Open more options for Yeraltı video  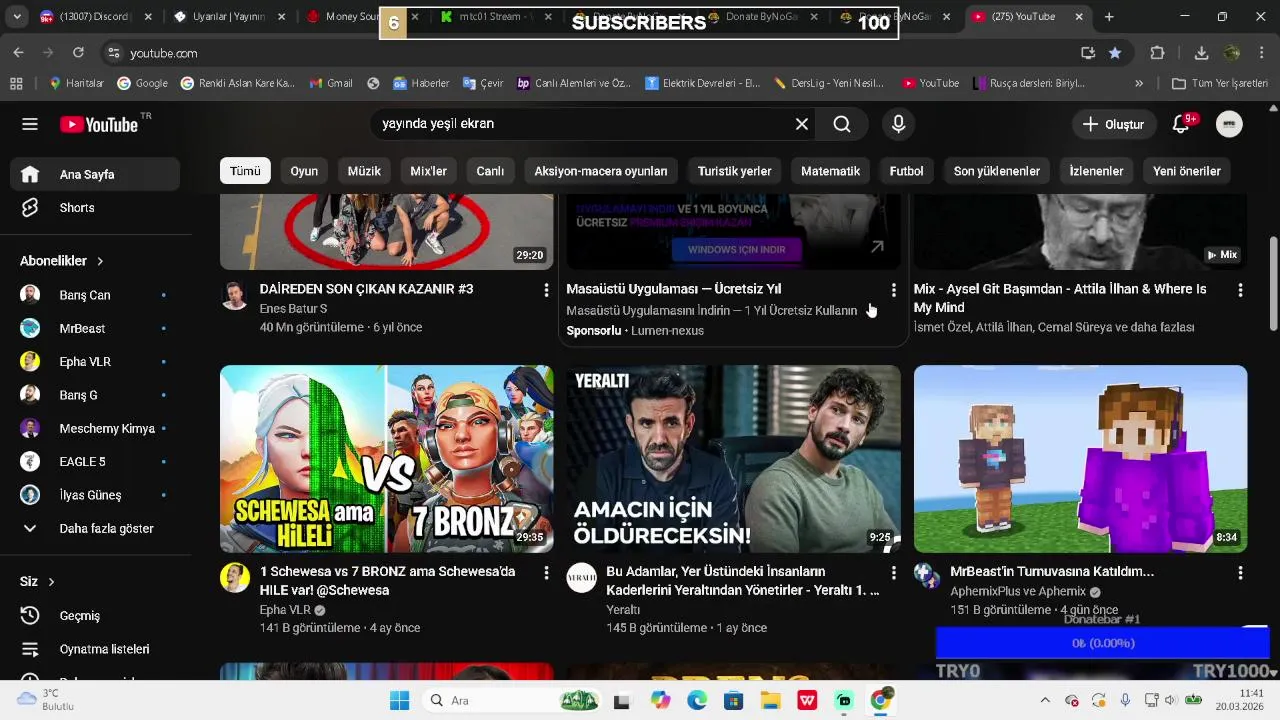(x=893, y=573)
